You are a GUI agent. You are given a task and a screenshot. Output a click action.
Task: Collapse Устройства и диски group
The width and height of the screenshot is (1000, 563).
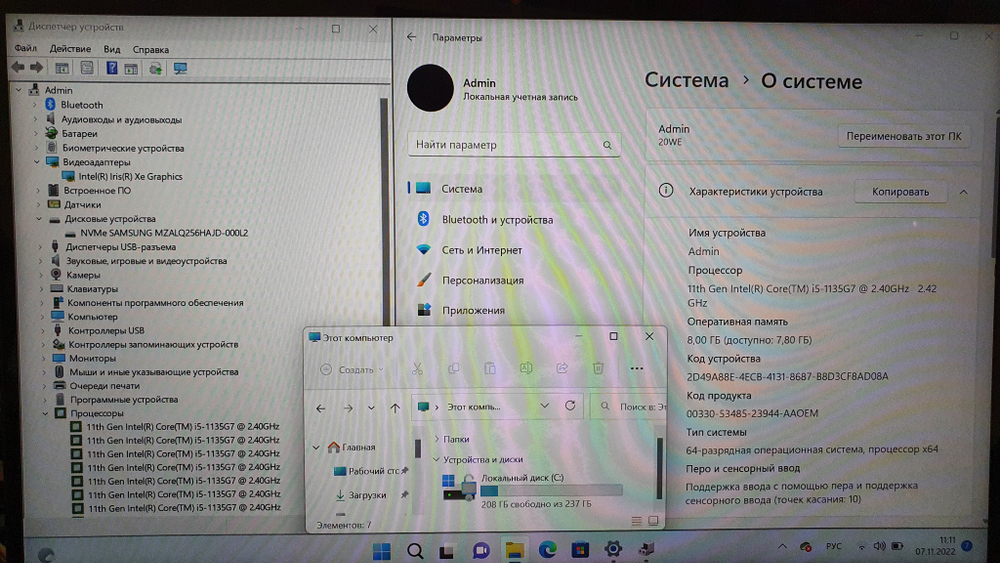pos(436,459)
